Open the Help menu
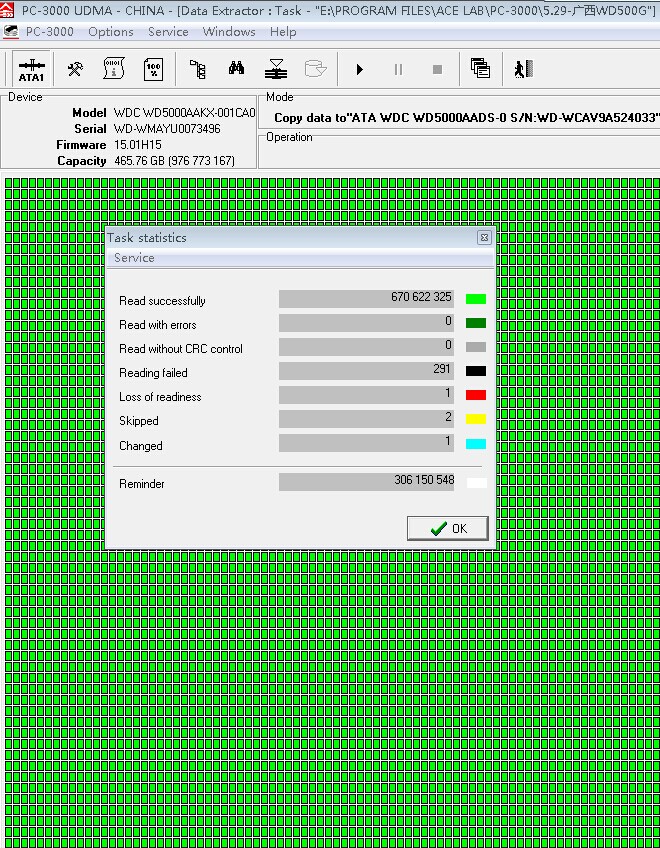 [x=283, y=32]
